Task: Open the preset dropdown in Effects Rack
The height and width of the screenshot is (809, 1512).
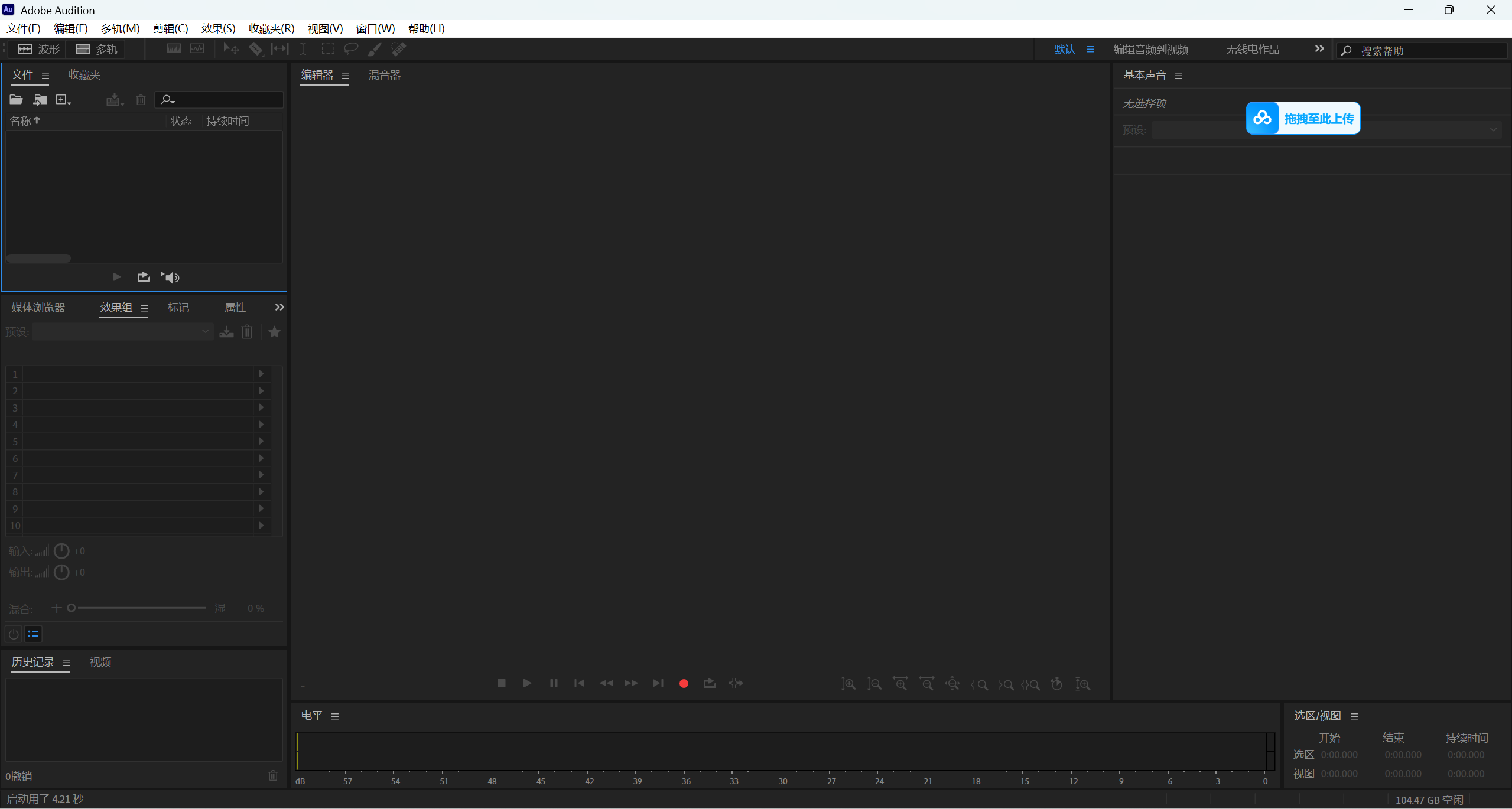Action: [204, 331]
